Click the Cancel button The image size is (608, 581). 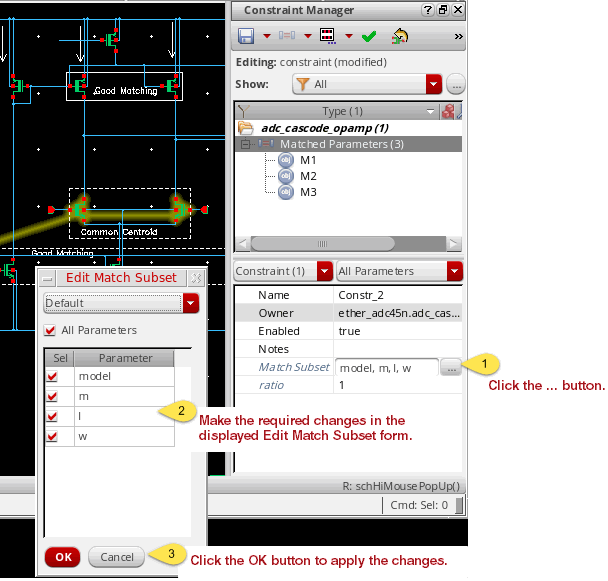click(x=116, y=557)
